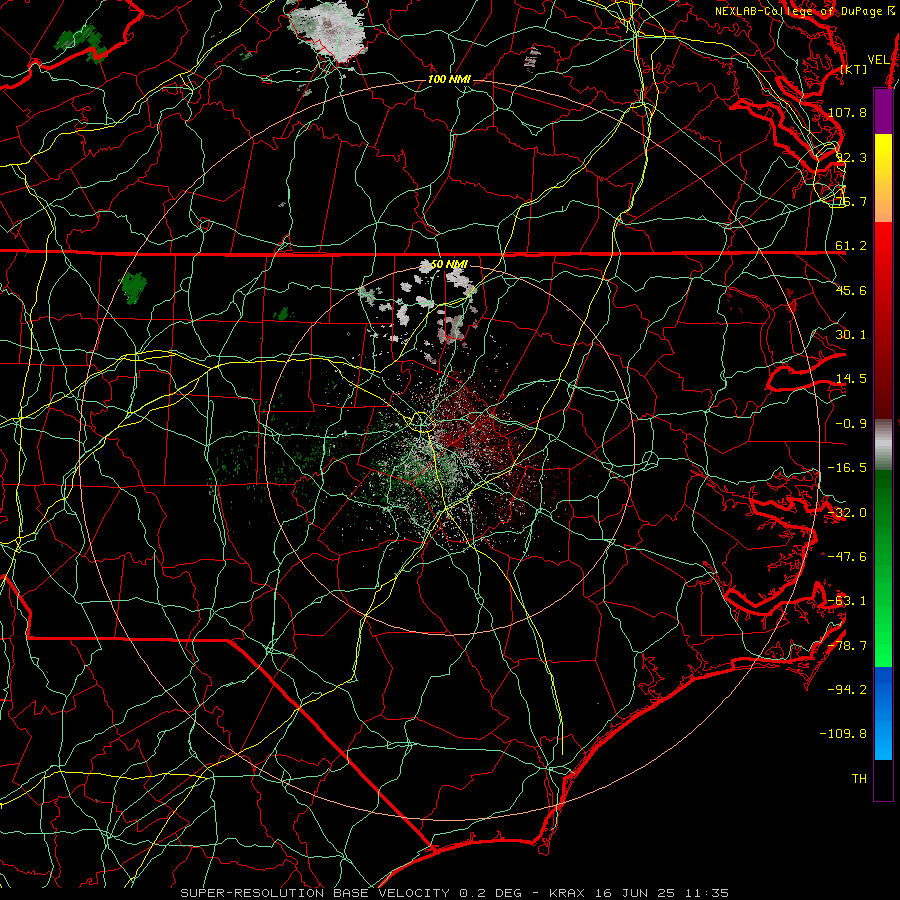
Task: Click the [KT] units label
Action: coord(854,69)
